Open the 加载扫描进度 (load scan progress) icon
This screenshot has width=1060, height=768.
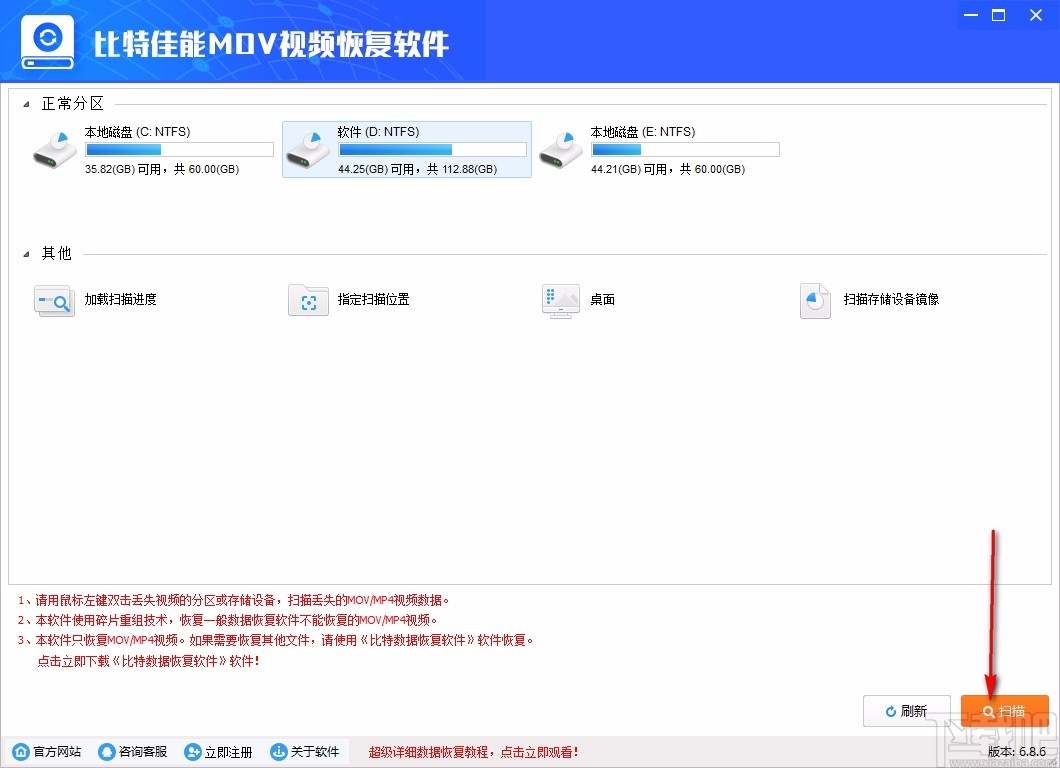click(53, 300)
